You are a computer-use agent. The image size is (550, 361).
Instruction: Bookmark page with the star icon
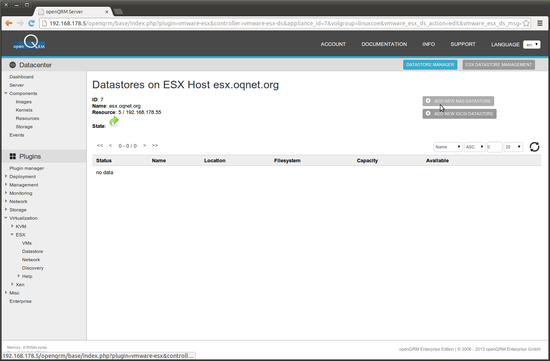point(526,24)
